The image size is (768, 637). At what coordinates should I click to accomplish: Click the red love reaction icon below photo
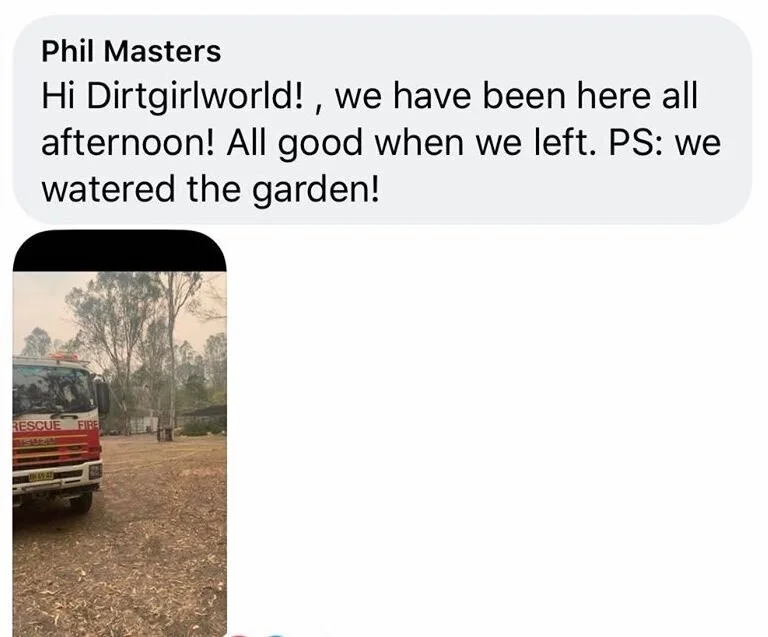pos(239,635)
